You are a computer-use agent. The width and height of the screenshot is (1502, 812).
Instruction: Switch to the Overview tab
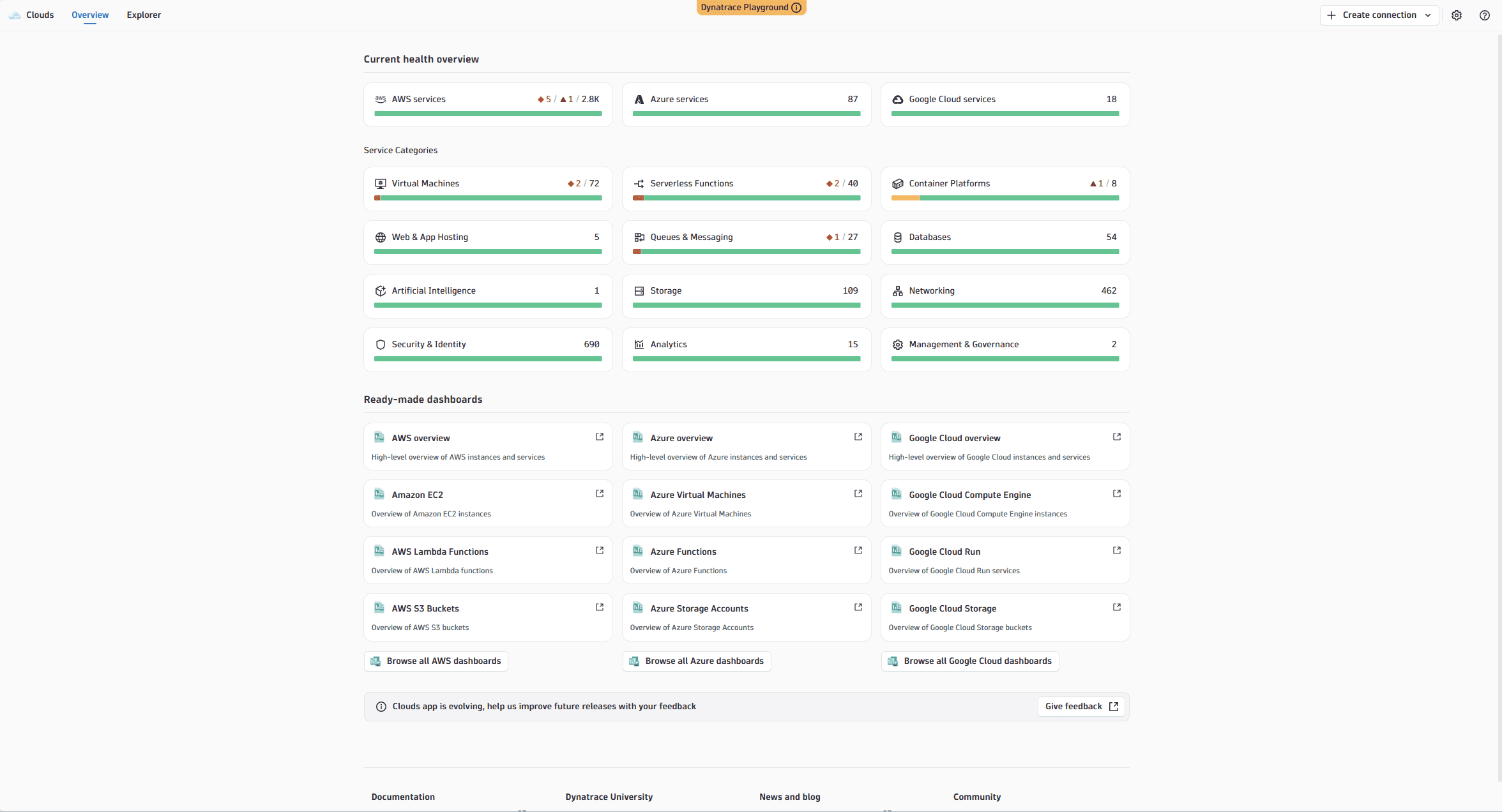[x=90, y=15]
